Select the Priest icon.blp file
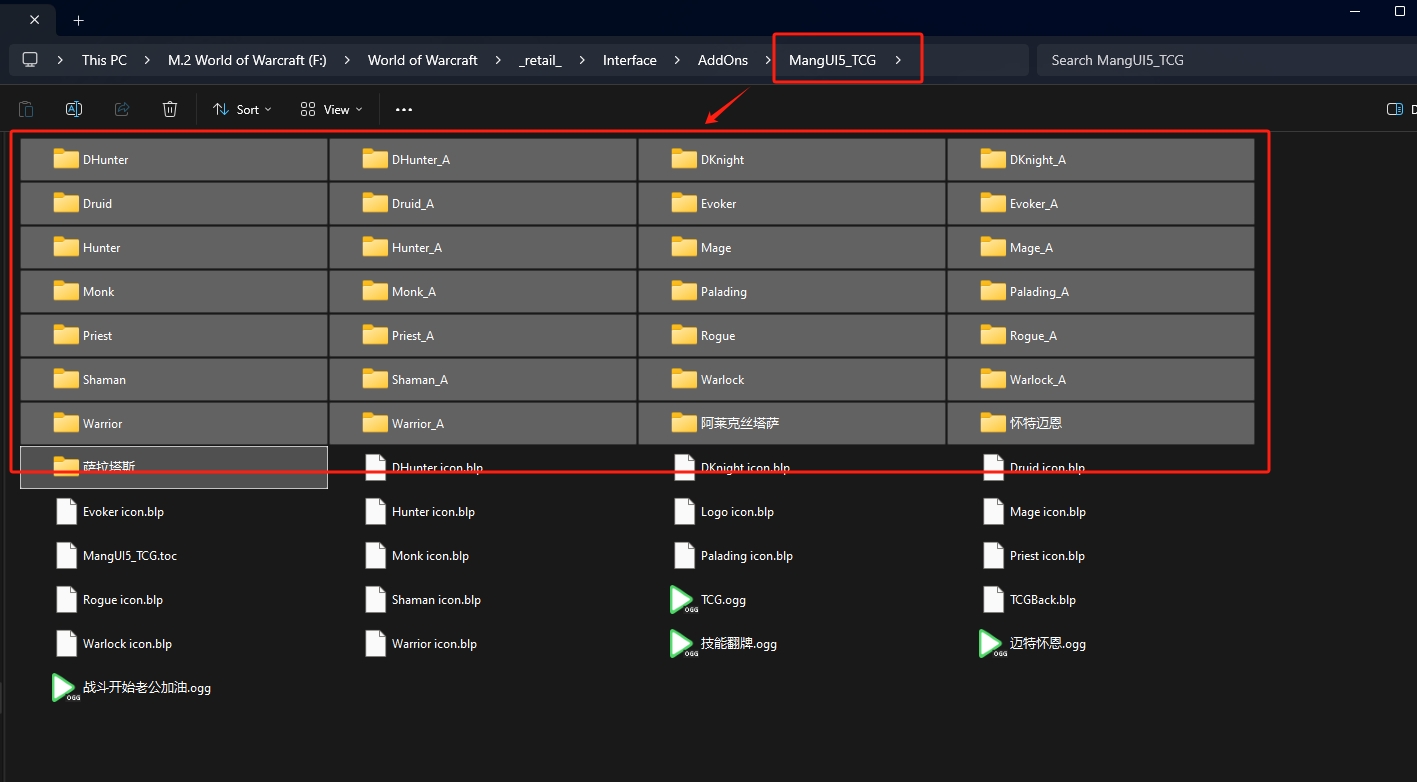The image size is (1417, 782). 1101,555
